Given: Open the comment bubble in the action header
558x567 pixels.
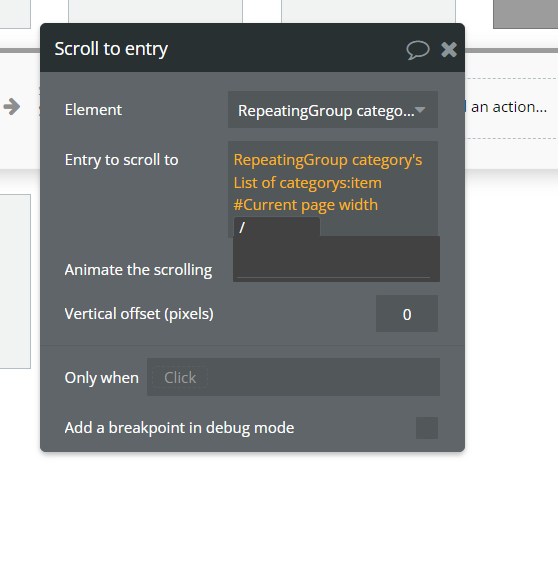Looking at the screenshot, I should click(x=418, y=50).
